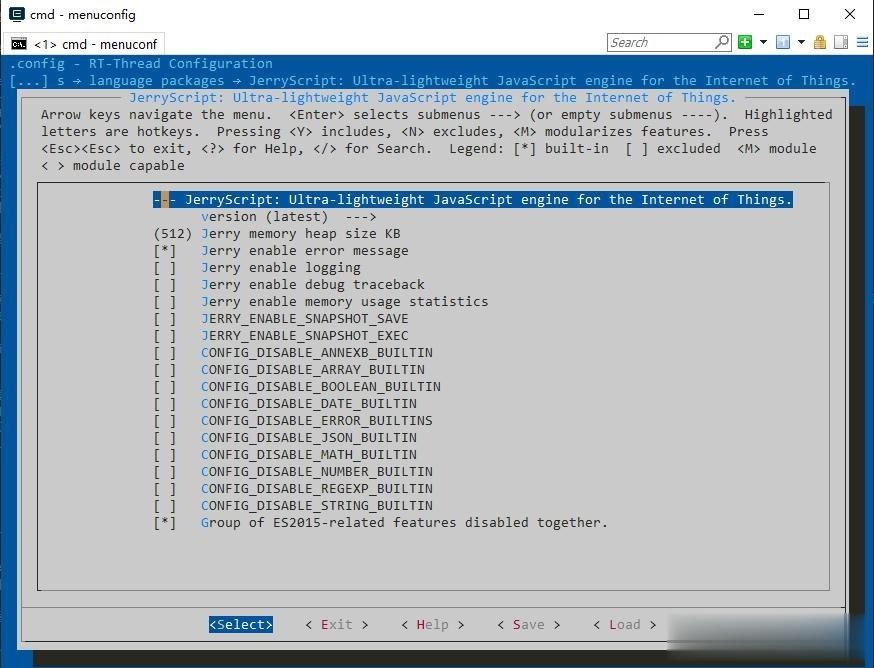Toggle CONFIG_DISABLE_STRING_BUILTIN checkbox

tap(164, 506)
